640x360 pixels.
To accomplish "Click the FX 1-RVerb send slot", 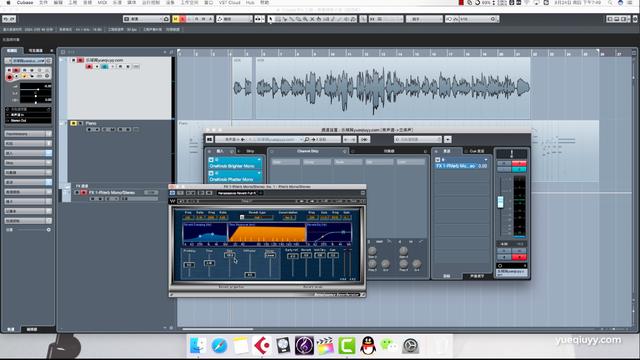I will click(461, 164).
